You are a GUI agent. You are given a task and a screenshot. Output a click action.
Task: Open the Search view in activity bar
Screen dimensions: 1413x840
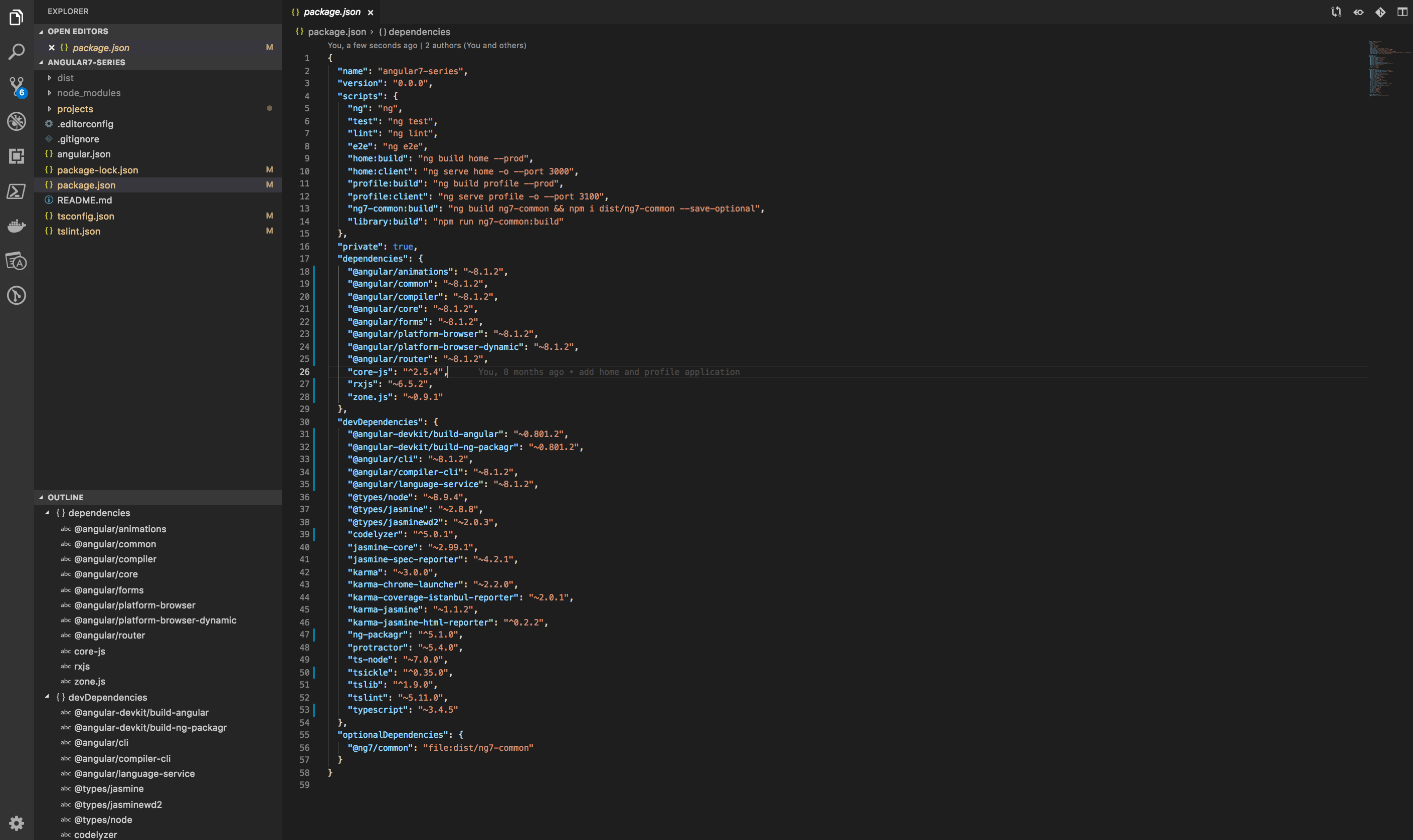17,52
